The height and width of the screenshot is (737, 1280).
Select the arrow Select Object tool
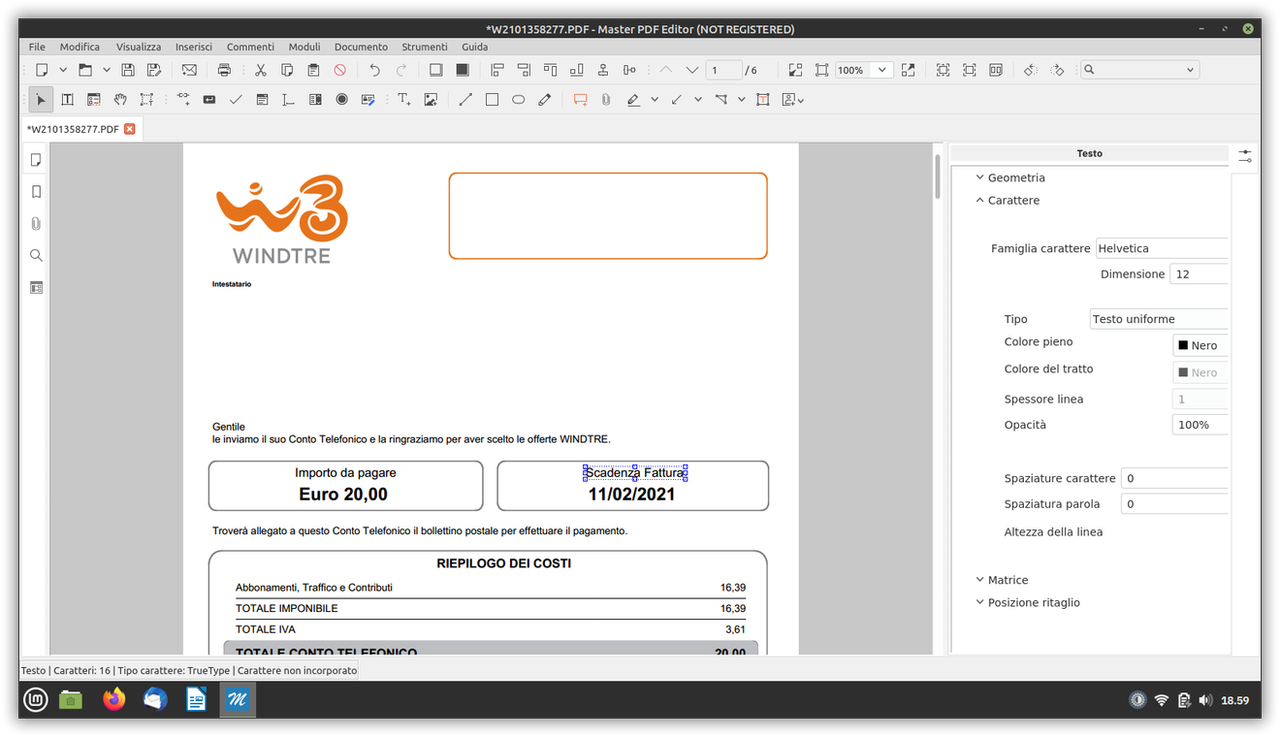[x=41, y=99]
